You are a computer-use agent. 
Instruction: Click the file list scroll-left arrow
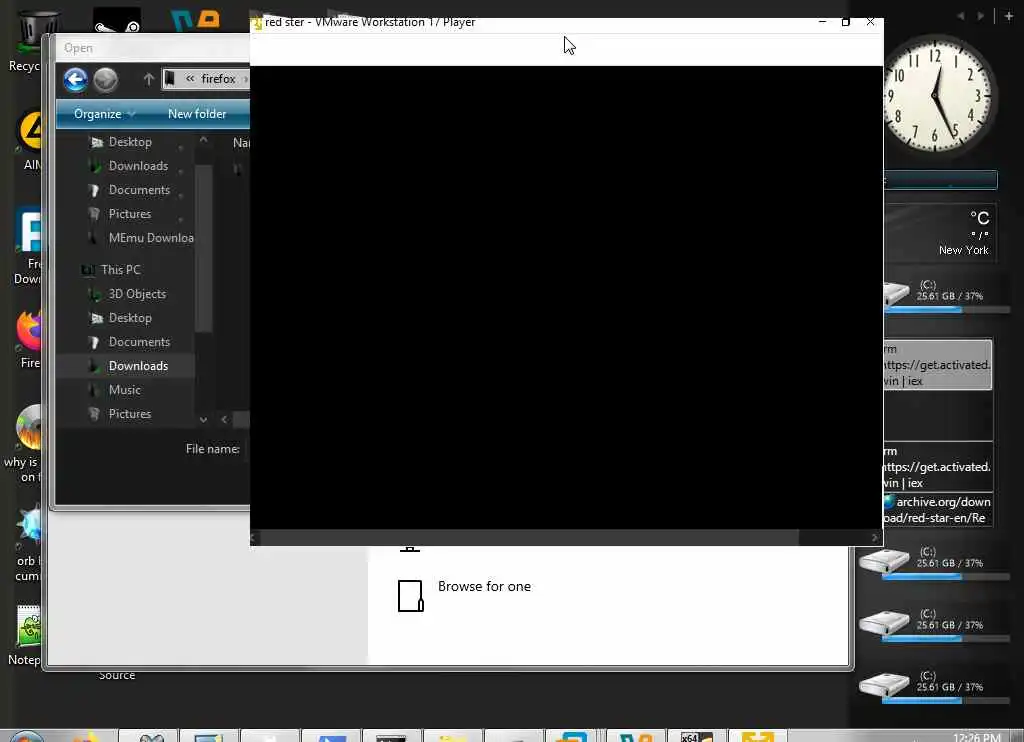click(224, 419)
